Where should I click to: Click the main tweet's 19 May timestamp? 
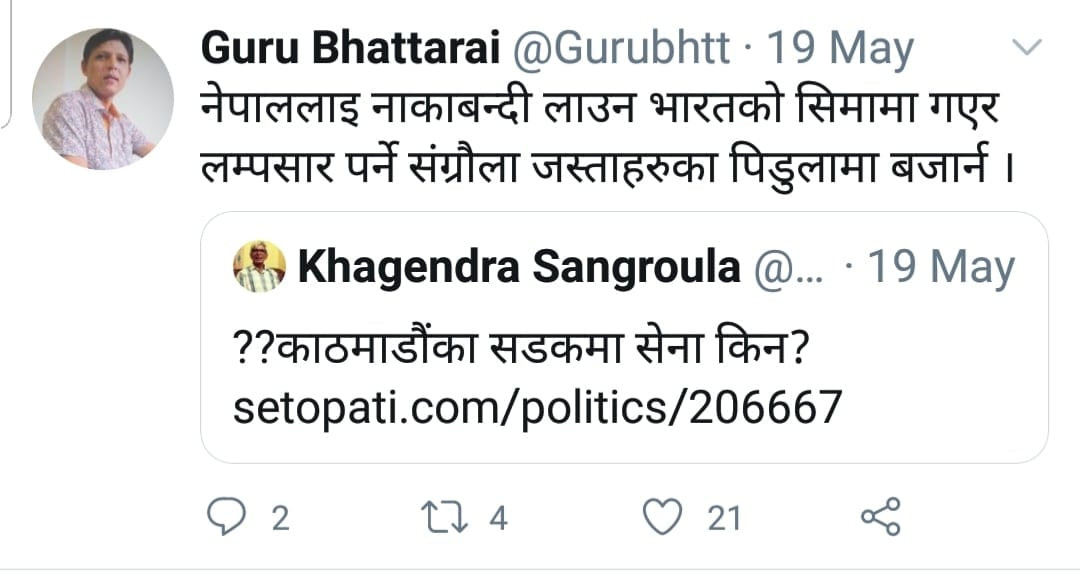point(840,49)
